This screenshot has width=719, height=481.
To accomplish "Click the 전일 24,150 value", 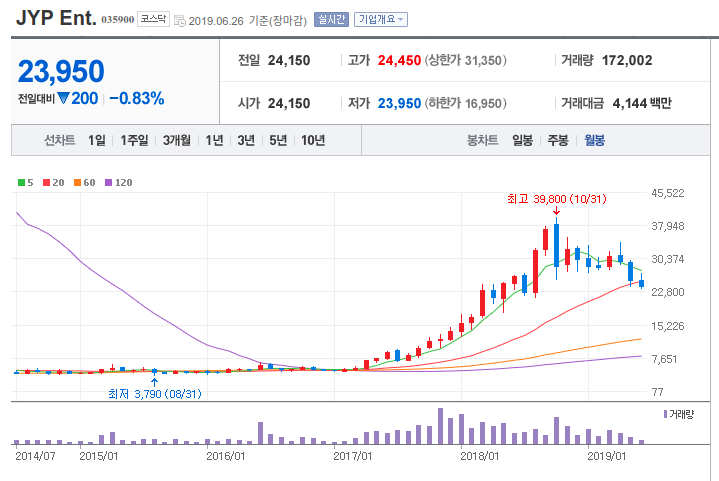I will click(289, 60).
